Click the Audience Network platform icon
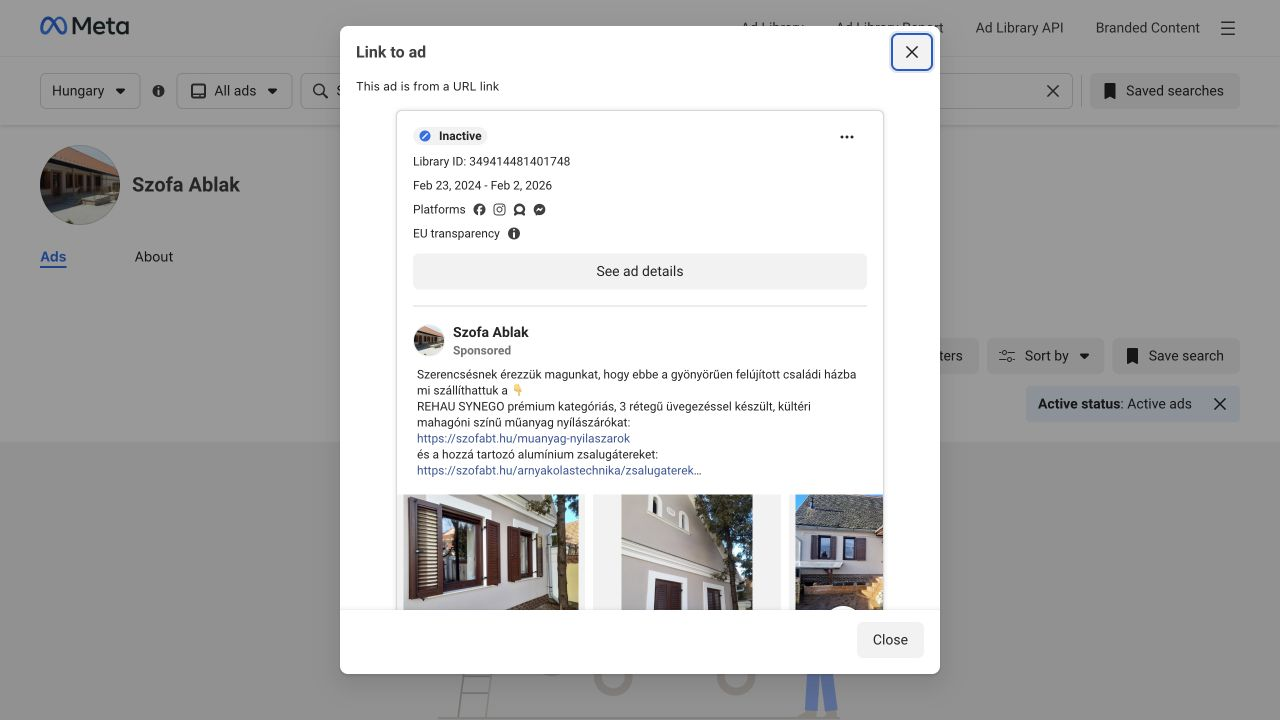Viewport: 1280px width, 720px height. click(x=519, y=210)
